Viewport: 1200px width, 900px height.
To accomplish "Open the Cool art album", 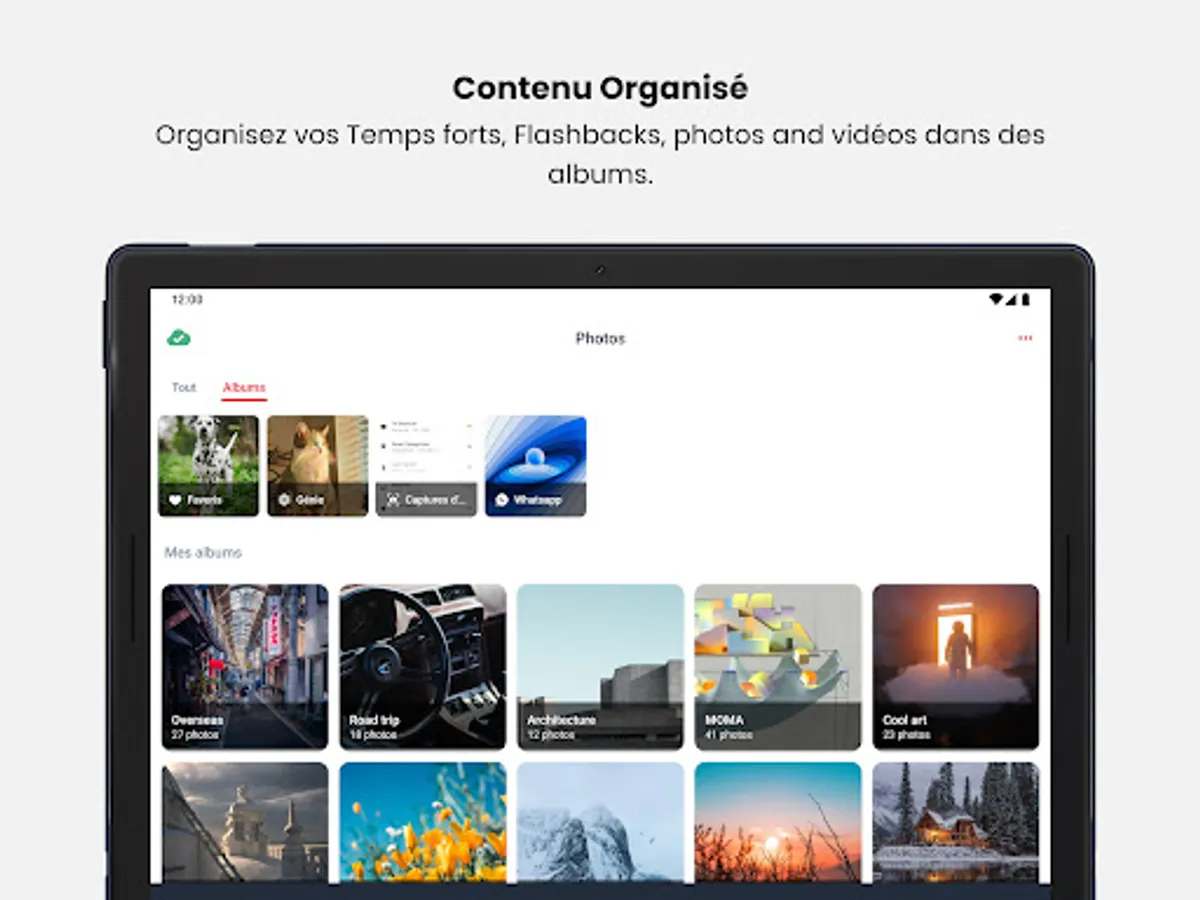I will [x=956, y=667].
